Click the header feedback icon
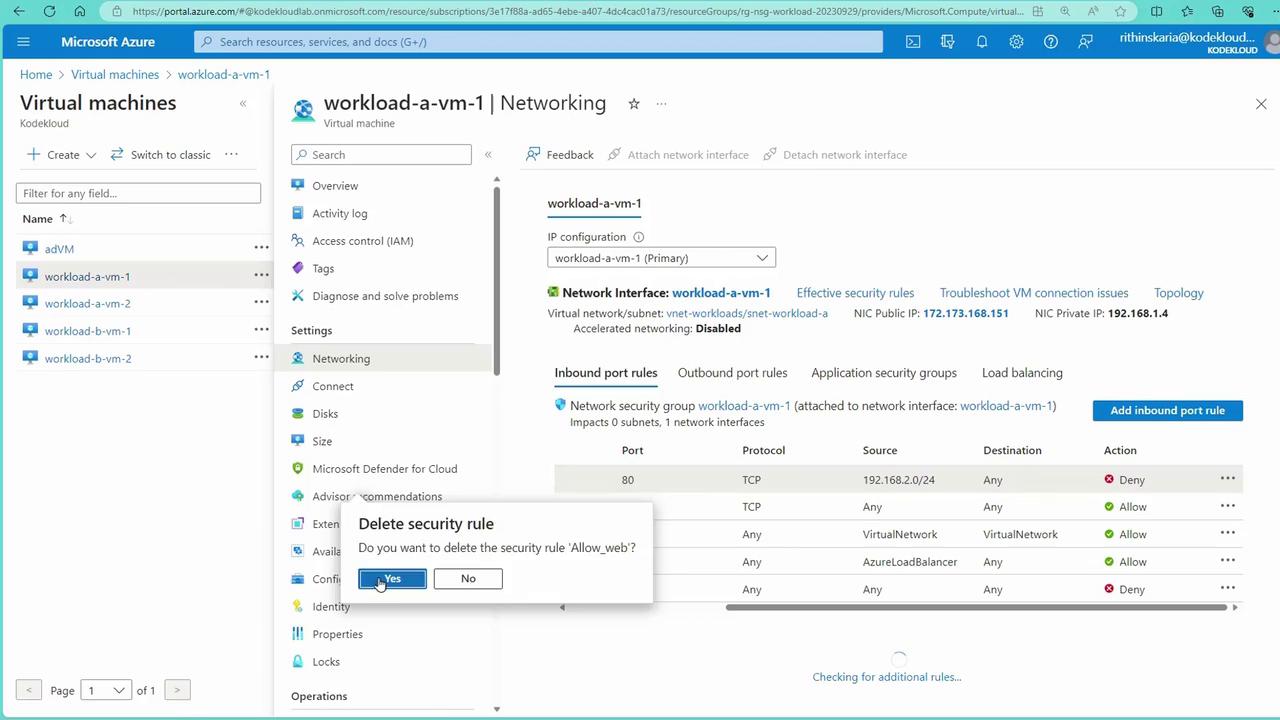 click(1085, 42)
